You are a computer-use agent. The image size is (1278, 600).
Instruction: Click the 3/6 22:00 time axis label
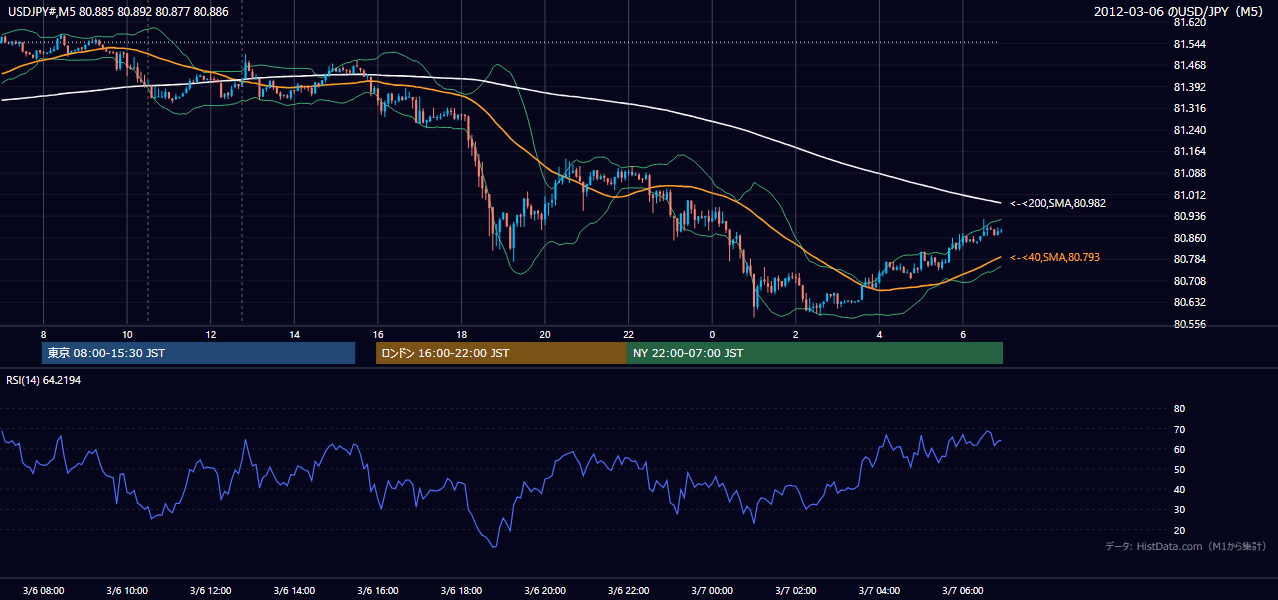pos(628,590)
